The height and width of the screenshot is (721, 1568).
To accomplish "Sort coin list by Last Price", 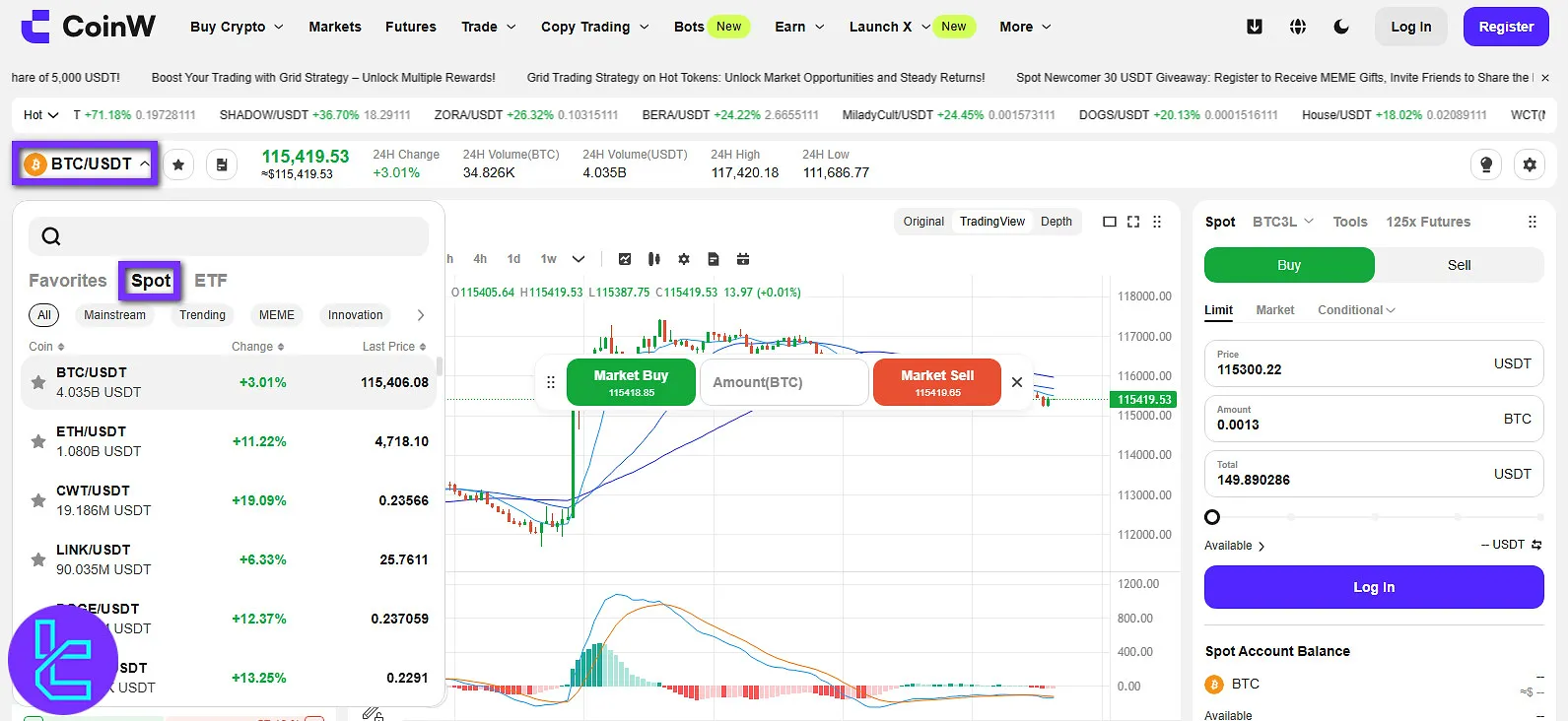I will tap(394, 347).
